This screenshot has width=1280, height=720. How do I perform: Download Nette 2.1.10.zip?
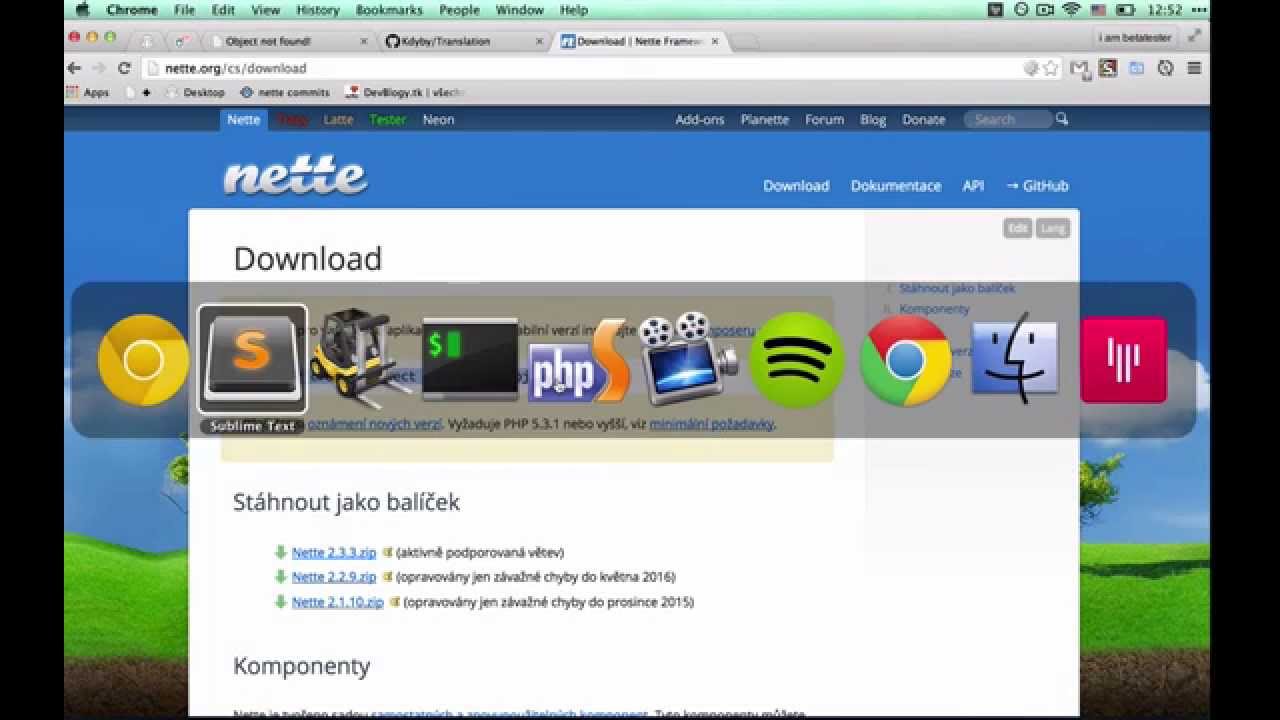click(338, 602)
